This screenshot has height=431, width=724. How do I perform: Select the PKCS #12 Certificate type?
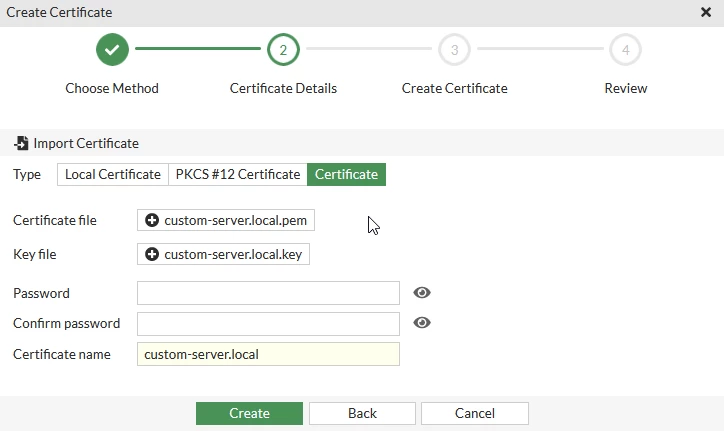point(238,174)
